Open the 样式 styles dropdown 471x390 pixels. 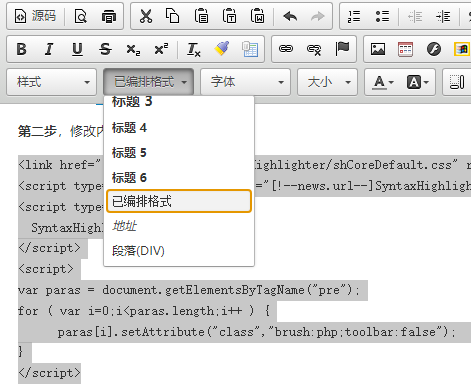pyautogui.click(x=52, y=82)
